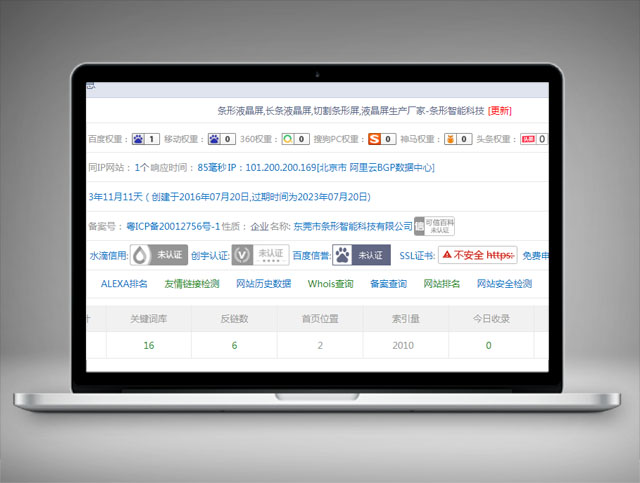The height and width of the screenshot is (483, 640).
Task: Click the 移动权重 label
Action: (x=184, y=139)
